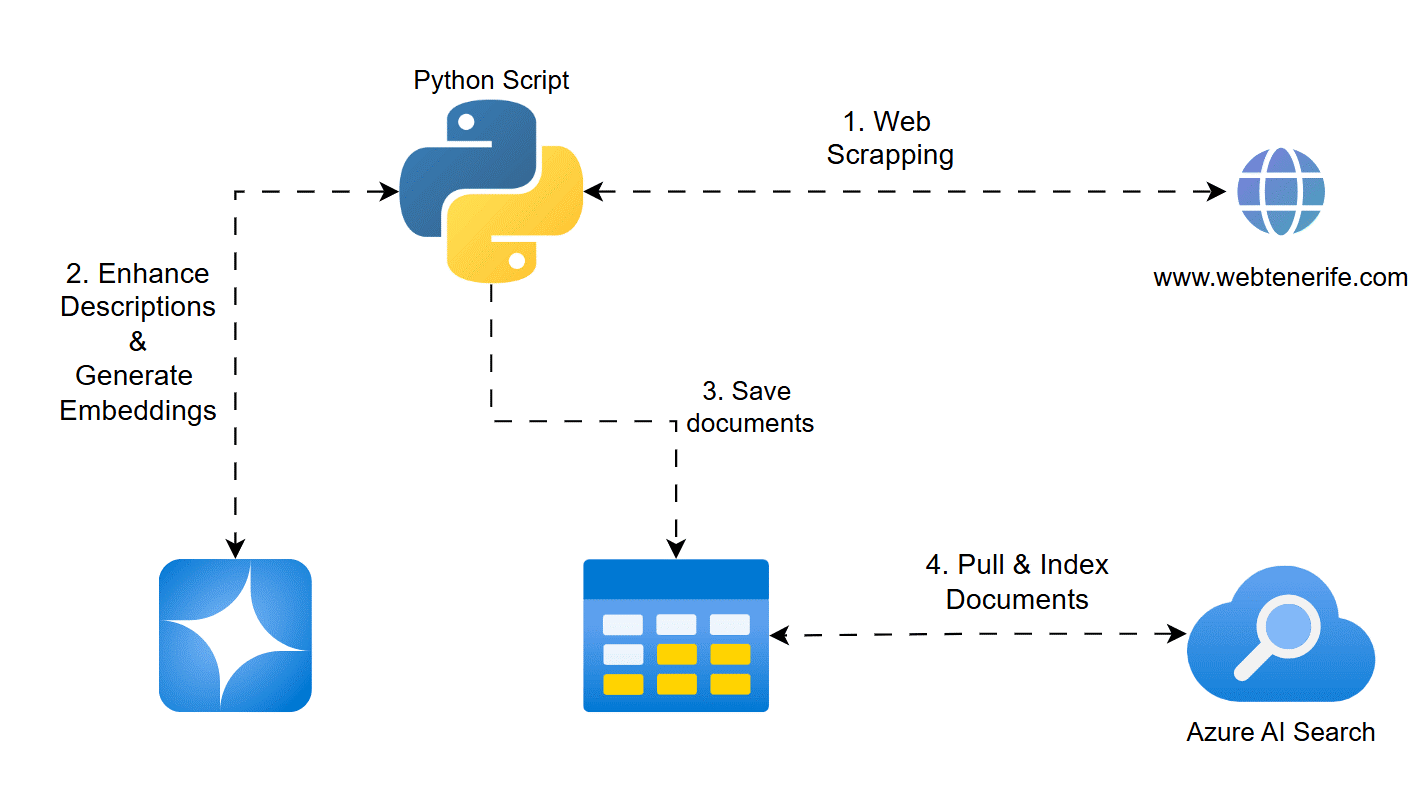The height and width of the screenshot is (802, 1426).
Task: Click the "Azure AI Search" caption
Action: pos(1280,732)
